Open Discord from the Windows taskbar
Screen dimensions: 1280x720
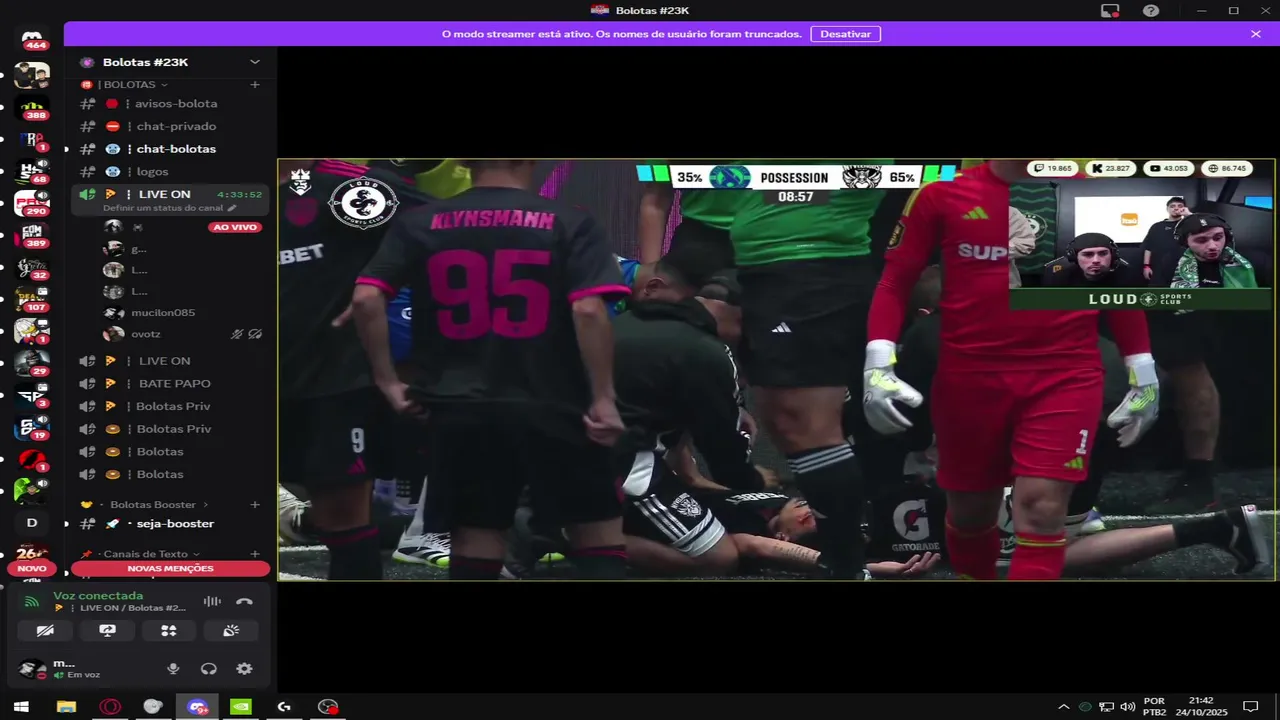pyautogui.click(x=198, y=707)
